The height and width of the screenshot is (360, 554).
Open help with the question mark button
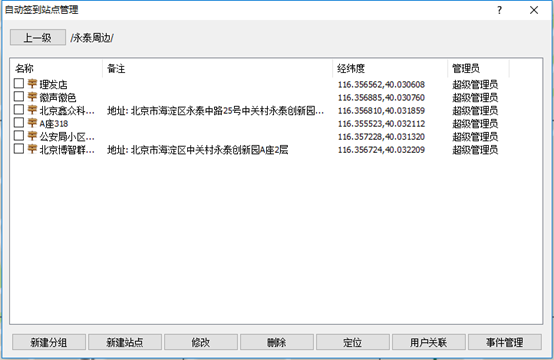pyautogui.click(x=499, y=10)
